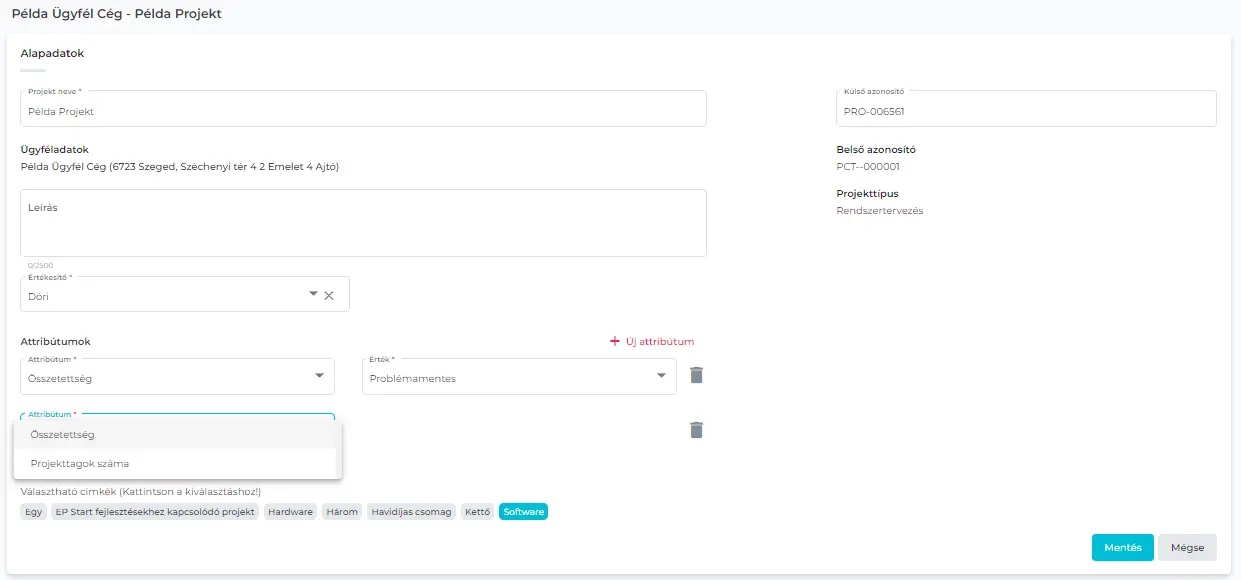Save the project with Mentés button
This screenshot has height=580, width=1241.
click(x=1122, y=548)
